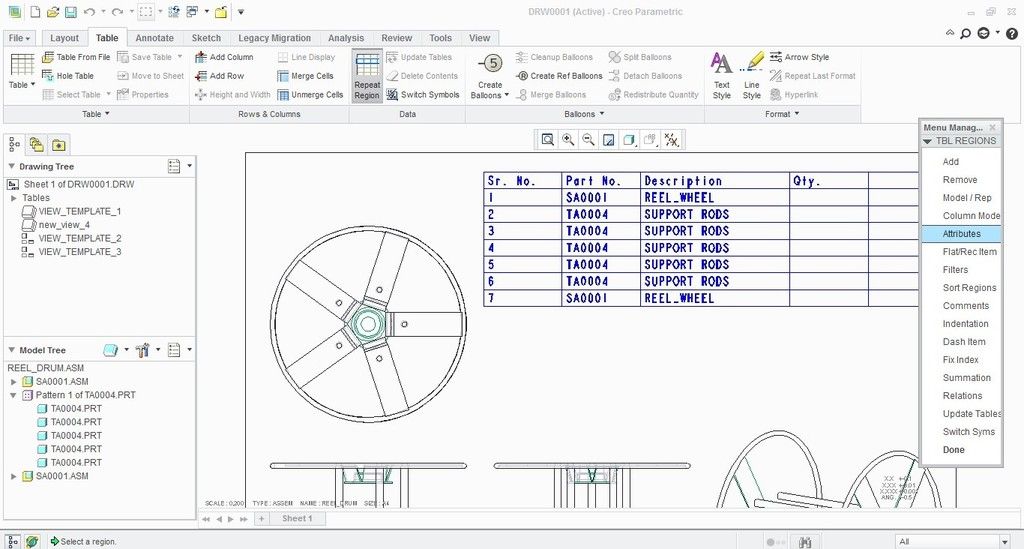The image size is (1024, 549).
Task: Click Switch Symbols in Data group
Action: 423,95
